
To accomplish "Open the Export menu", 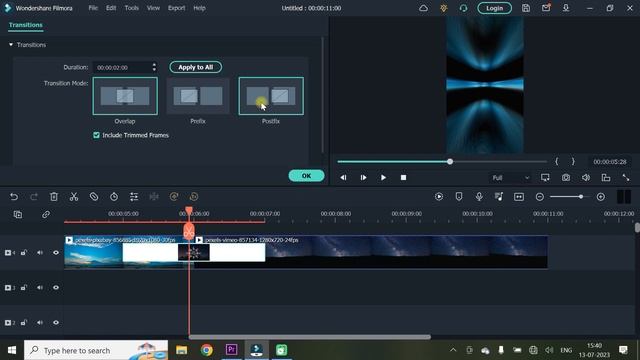I will coord(176,8).
